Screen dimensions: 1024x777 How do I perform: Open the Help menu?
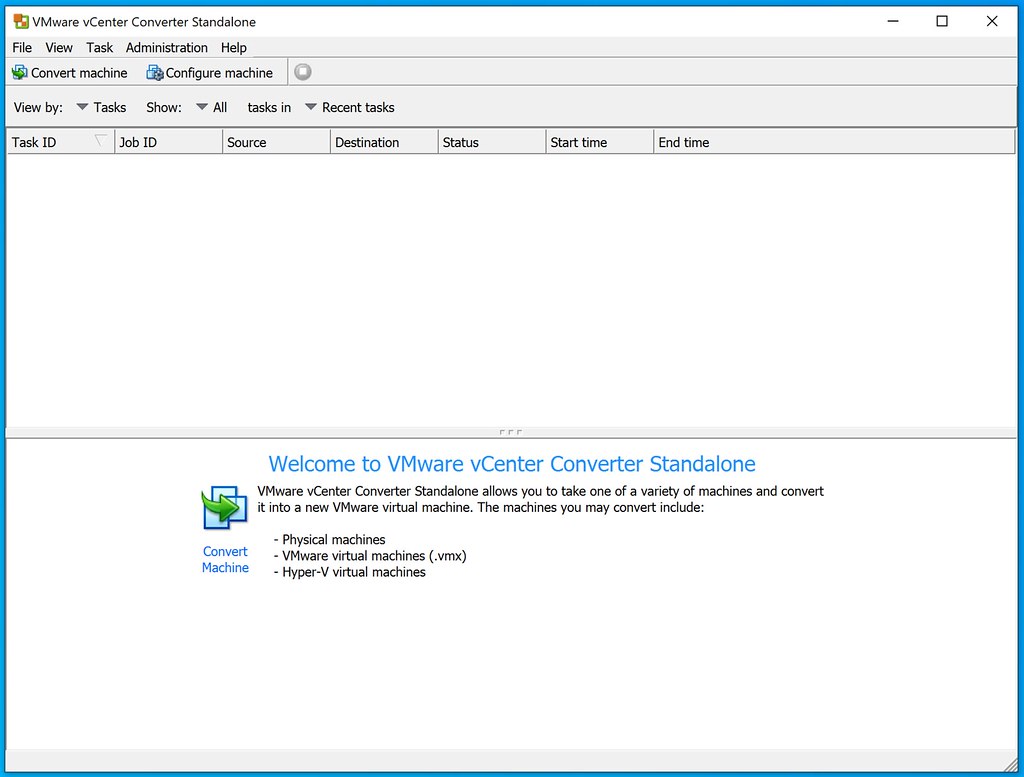(x=233, y=47)
